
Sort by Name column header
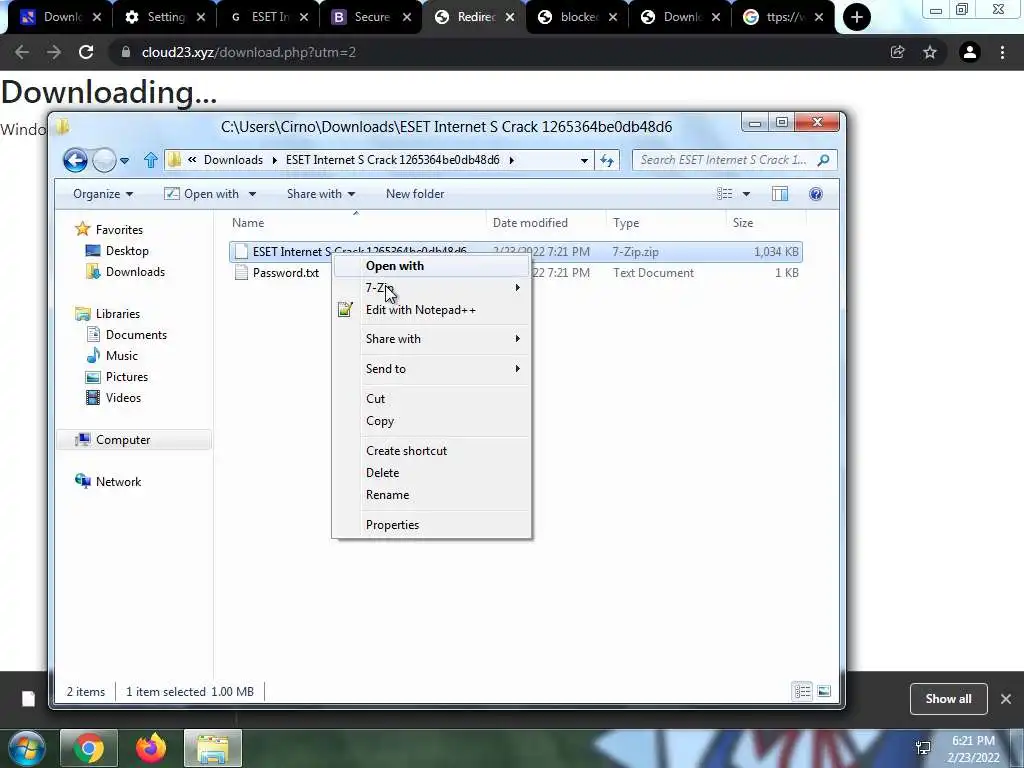click(x=357, y=223)
